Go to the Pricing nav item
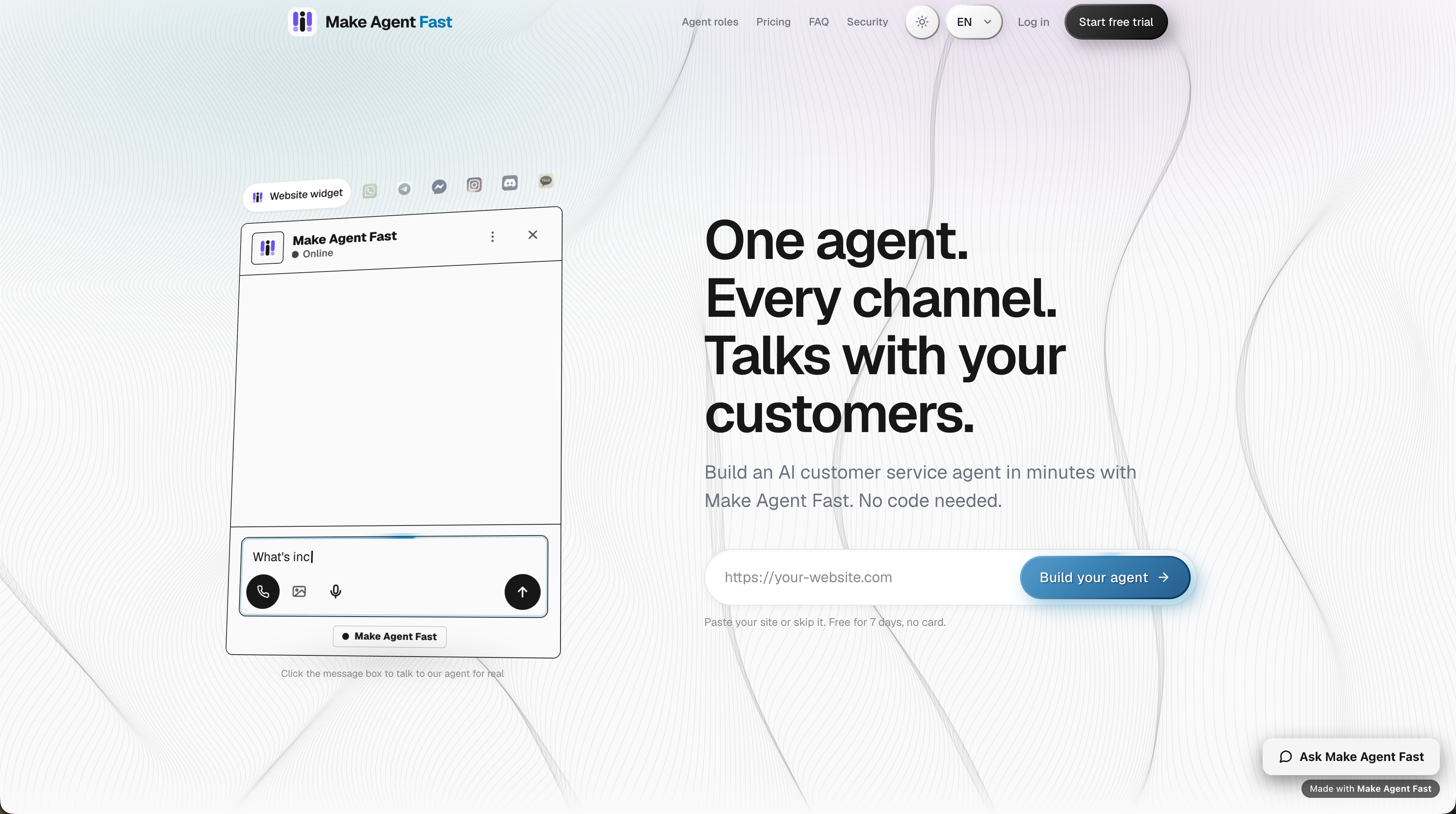Viewport: 1456px width, 814px height. [x=773, y=22]
